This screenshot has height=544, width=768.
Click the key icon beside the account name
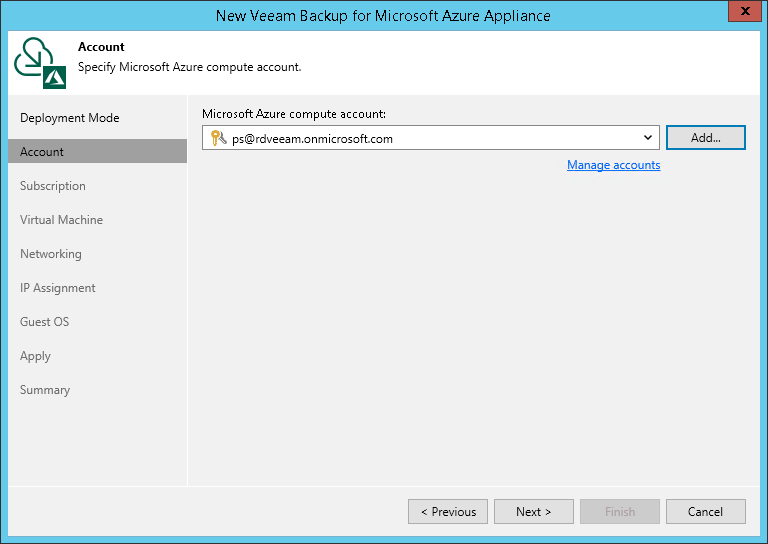(x=218, y=138)
